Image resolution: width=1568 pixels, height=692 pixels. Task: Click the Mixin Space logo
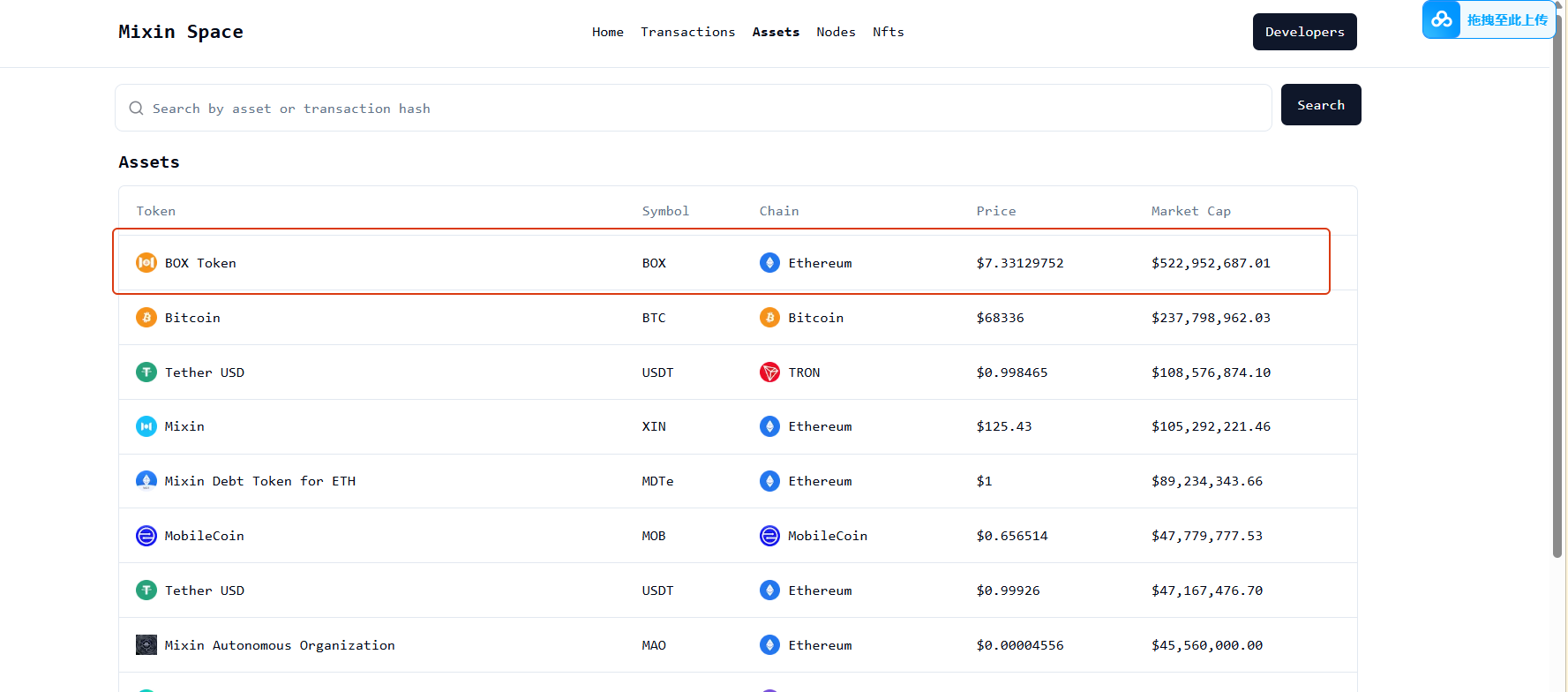[x=181, y=32]
